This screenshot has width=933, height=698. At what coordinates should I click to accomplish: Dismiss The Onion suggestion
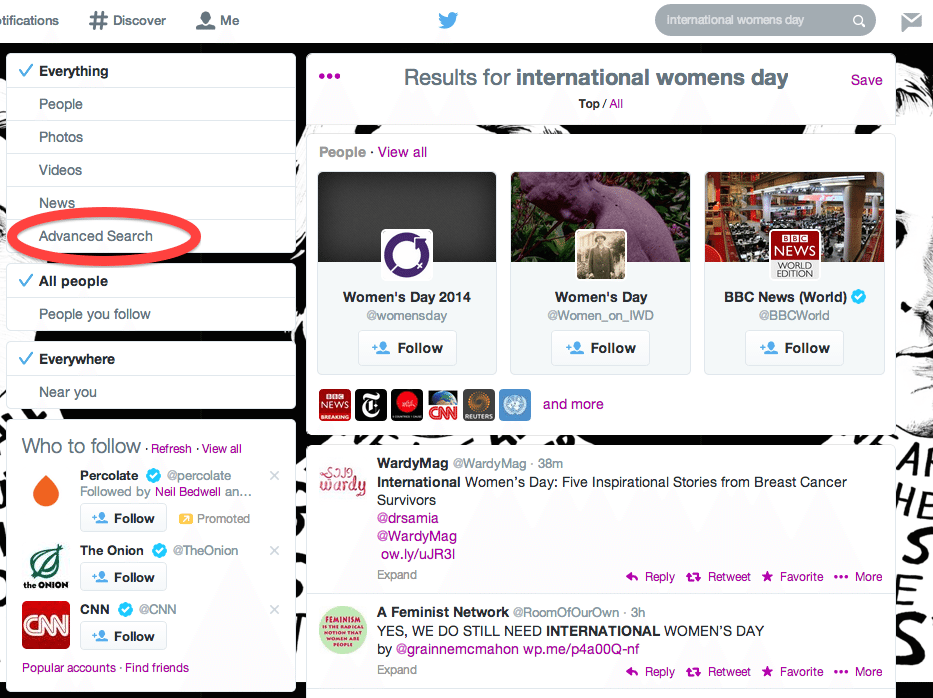(x=274, y=550)
